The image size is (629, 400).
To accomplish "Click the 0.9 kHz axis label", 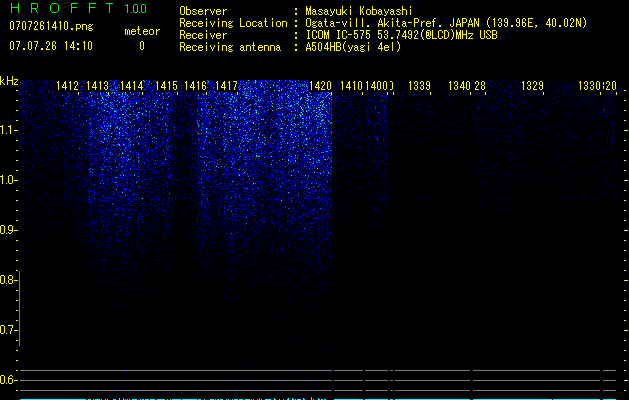I will point(8,230).
